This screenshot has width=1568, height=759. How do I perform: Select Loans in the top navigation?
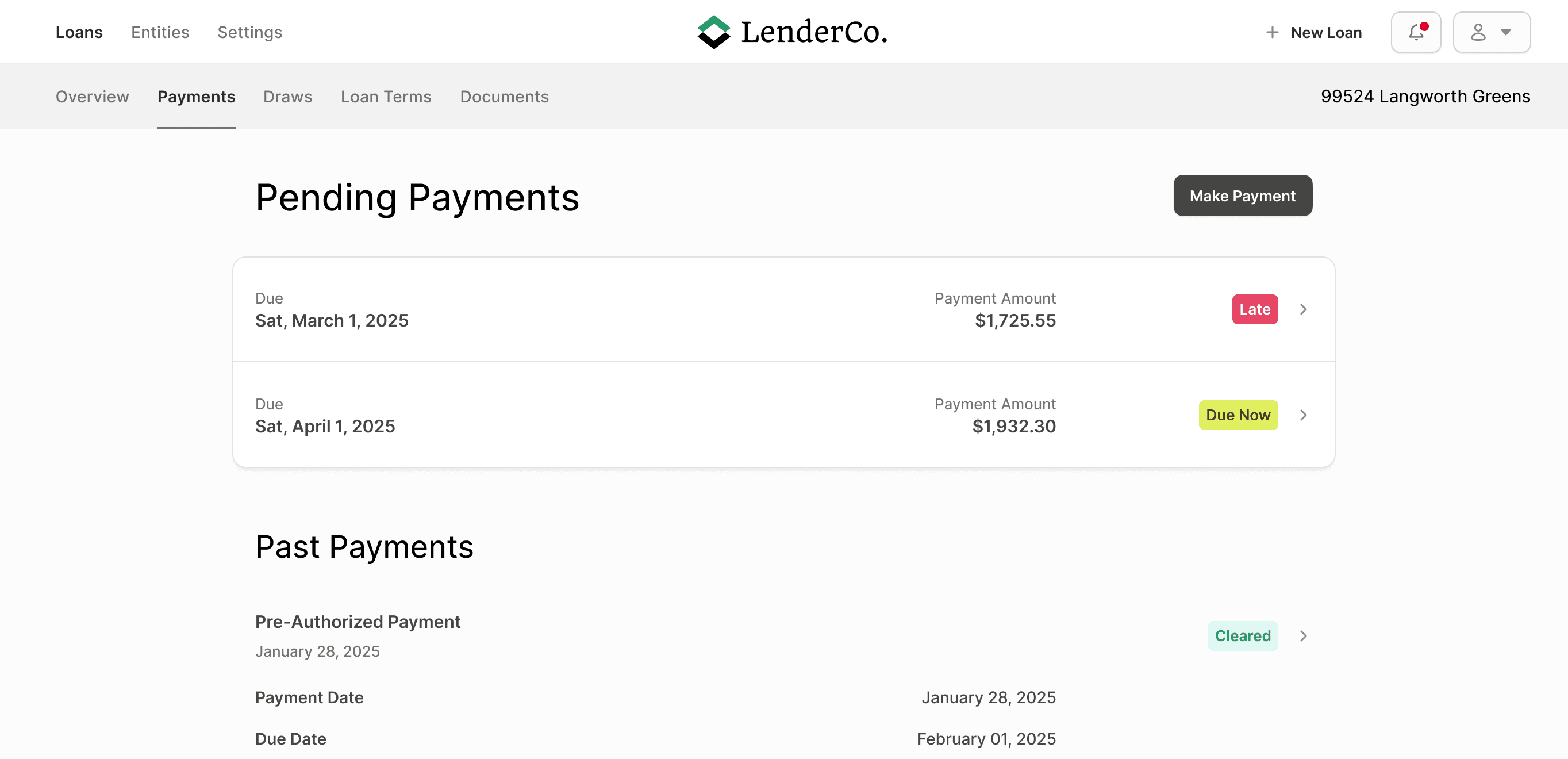(79, 32)
